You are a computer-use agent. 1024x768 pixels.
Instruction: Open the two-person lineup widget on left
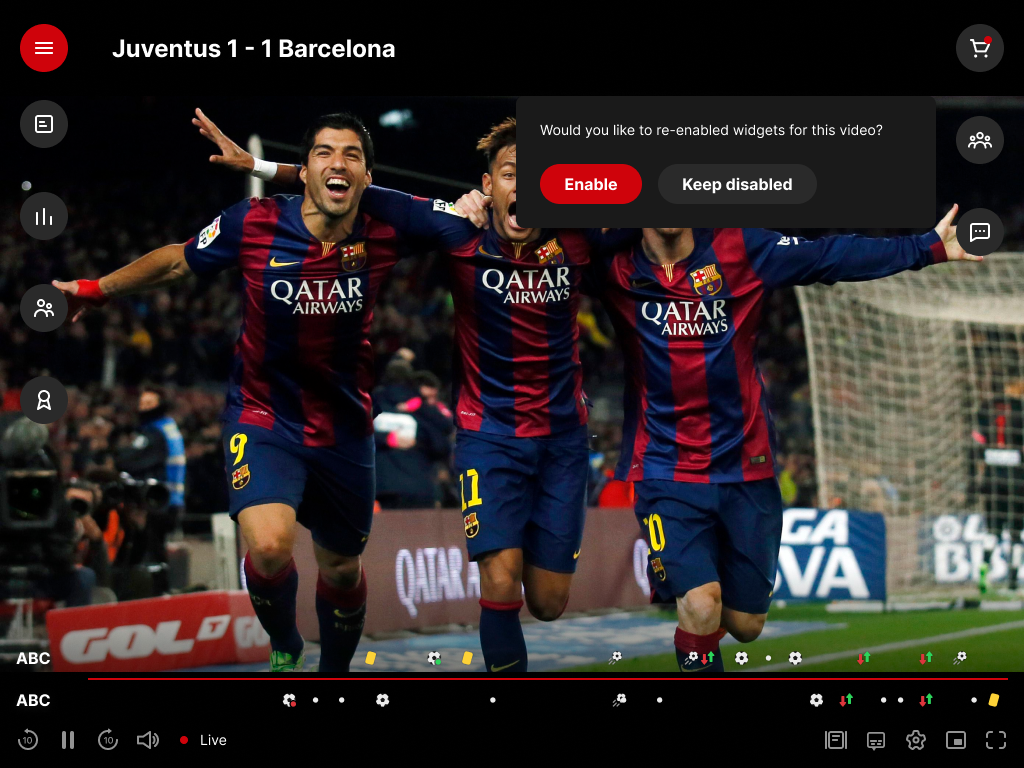click(44, 308)
